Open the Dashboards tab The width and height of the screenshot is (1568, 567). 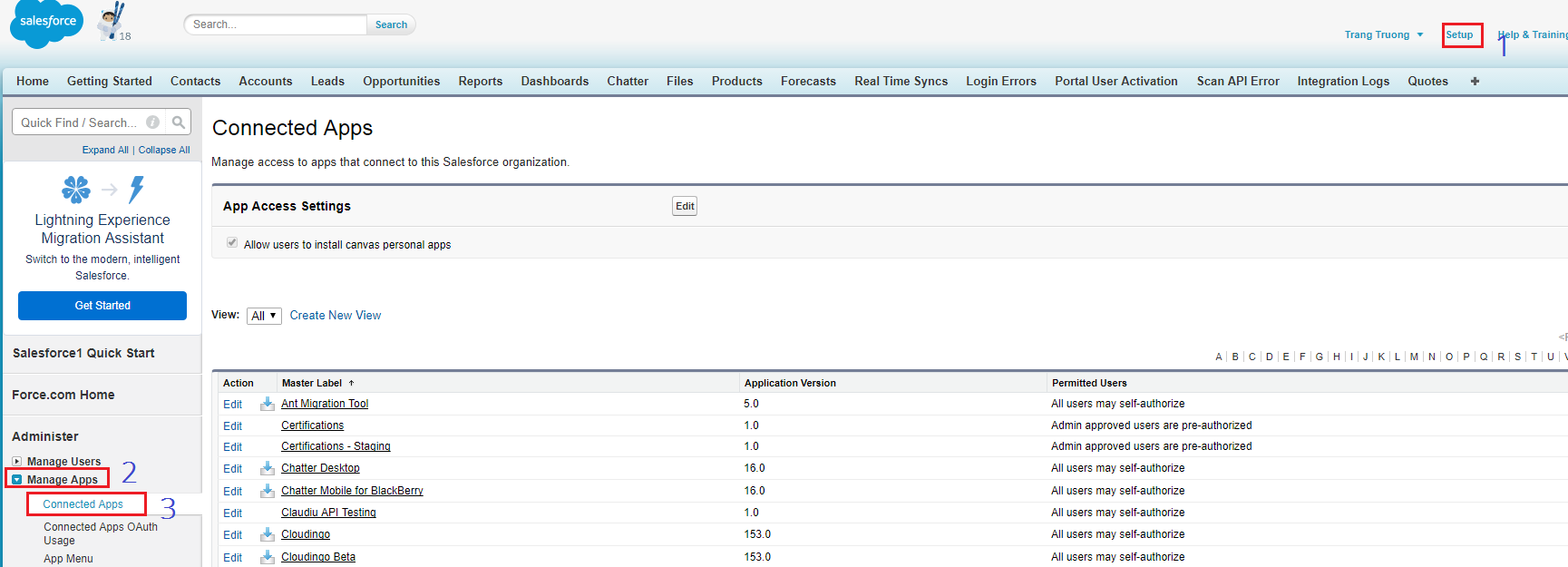coord(555,81)
